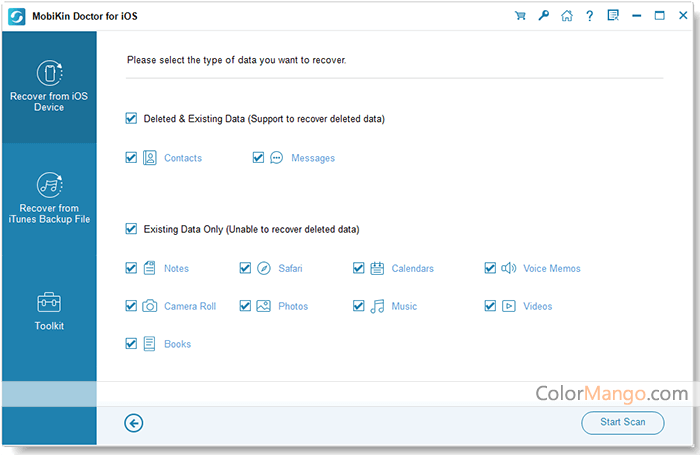Go to the home icon
The image size is (700, 455).
click(x=567, y=16)
